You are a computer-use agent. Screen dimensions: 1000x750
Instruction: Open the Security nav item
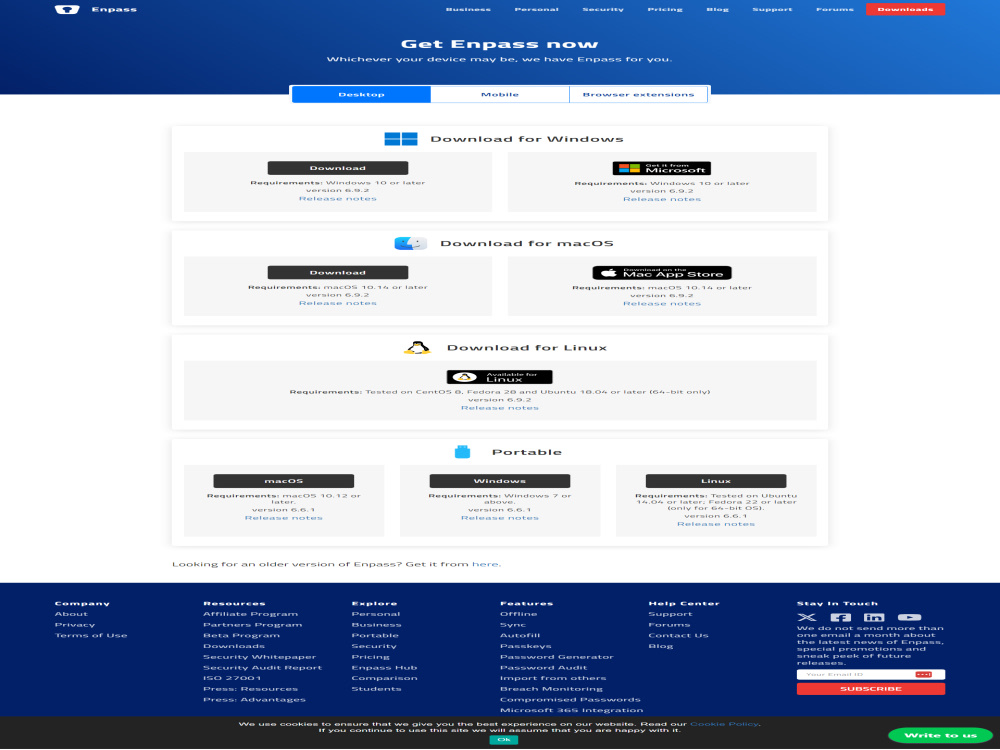pyautogui.click(x=603, y=10)
